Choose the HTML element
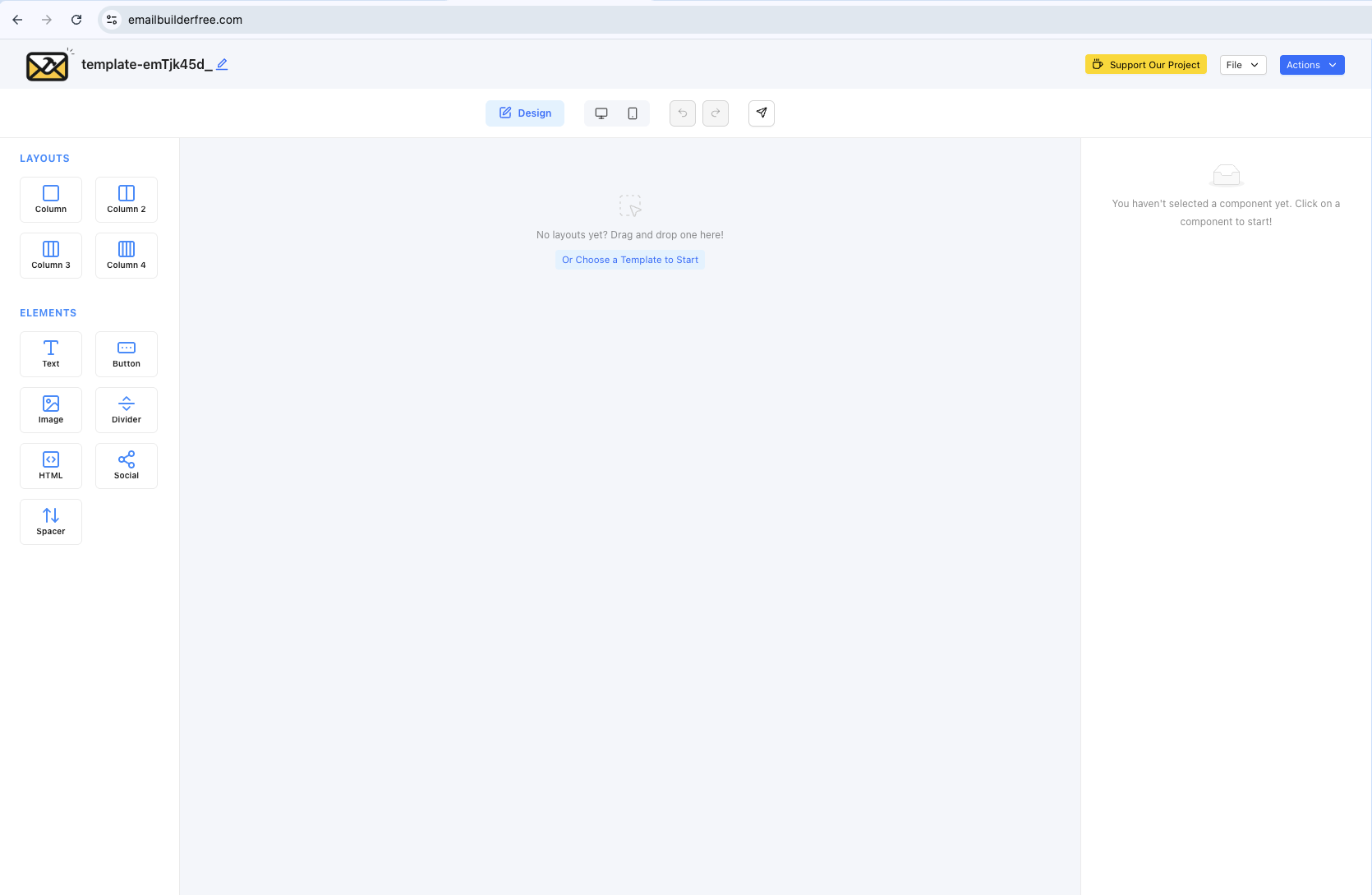Viewport: 1372px width, 895px height. [x=51, y=466]
